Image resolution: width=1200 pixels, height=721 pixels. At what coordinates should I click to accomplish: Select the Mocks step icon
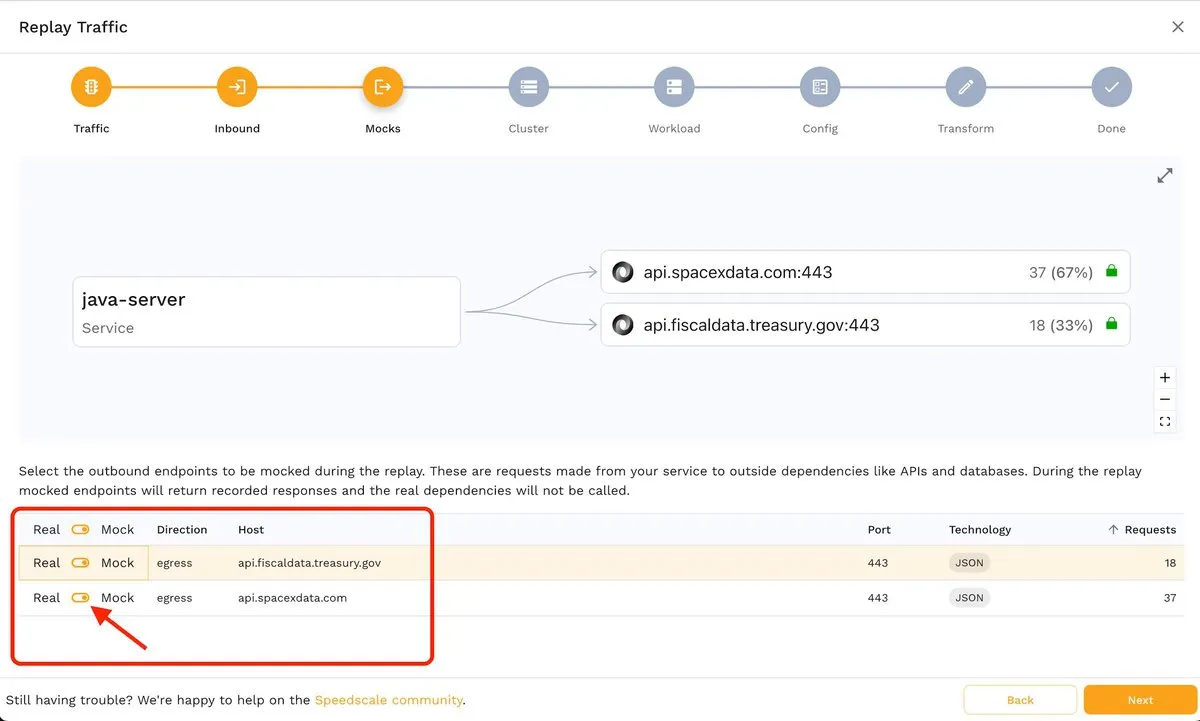click(x=382, y=87)
